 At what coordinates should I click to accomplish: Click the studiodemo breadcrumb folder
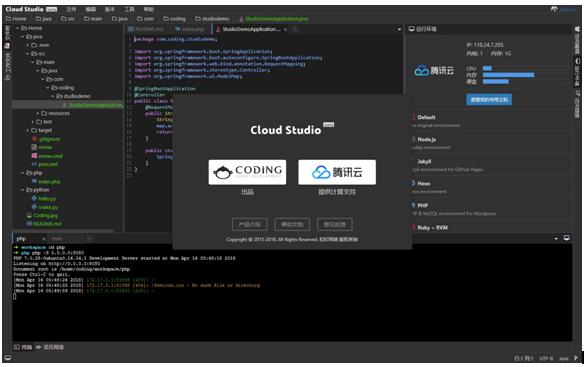tap(212, 18)
